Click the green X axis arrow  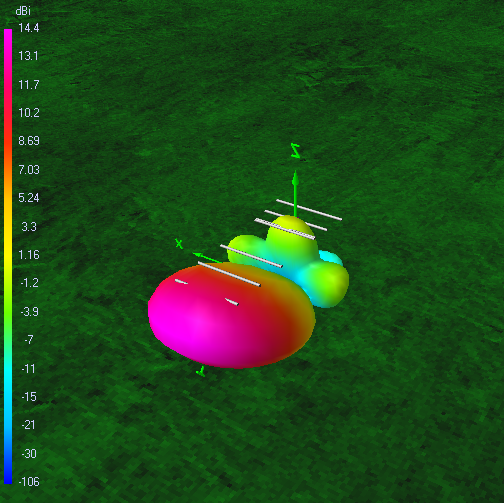tap(207, 258)
